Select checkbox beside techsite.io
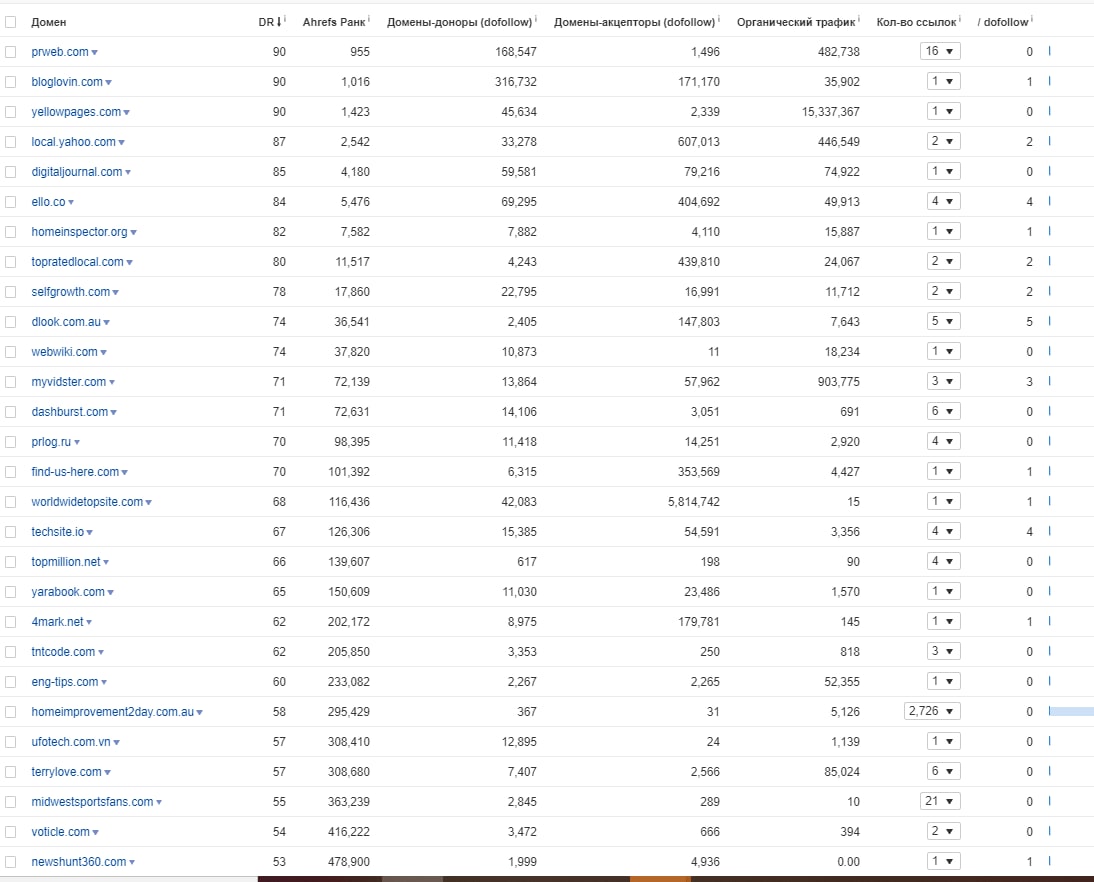 click(x=10, y=532)
